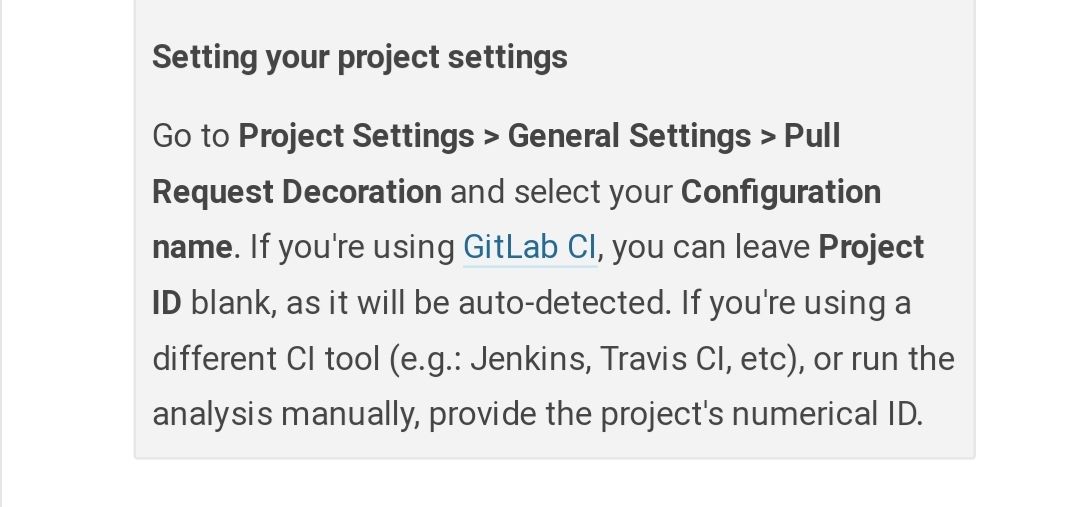This screenshot has width=1080, height=507.
Task: Click the words 'you can leave'
Action: (711, 248)
